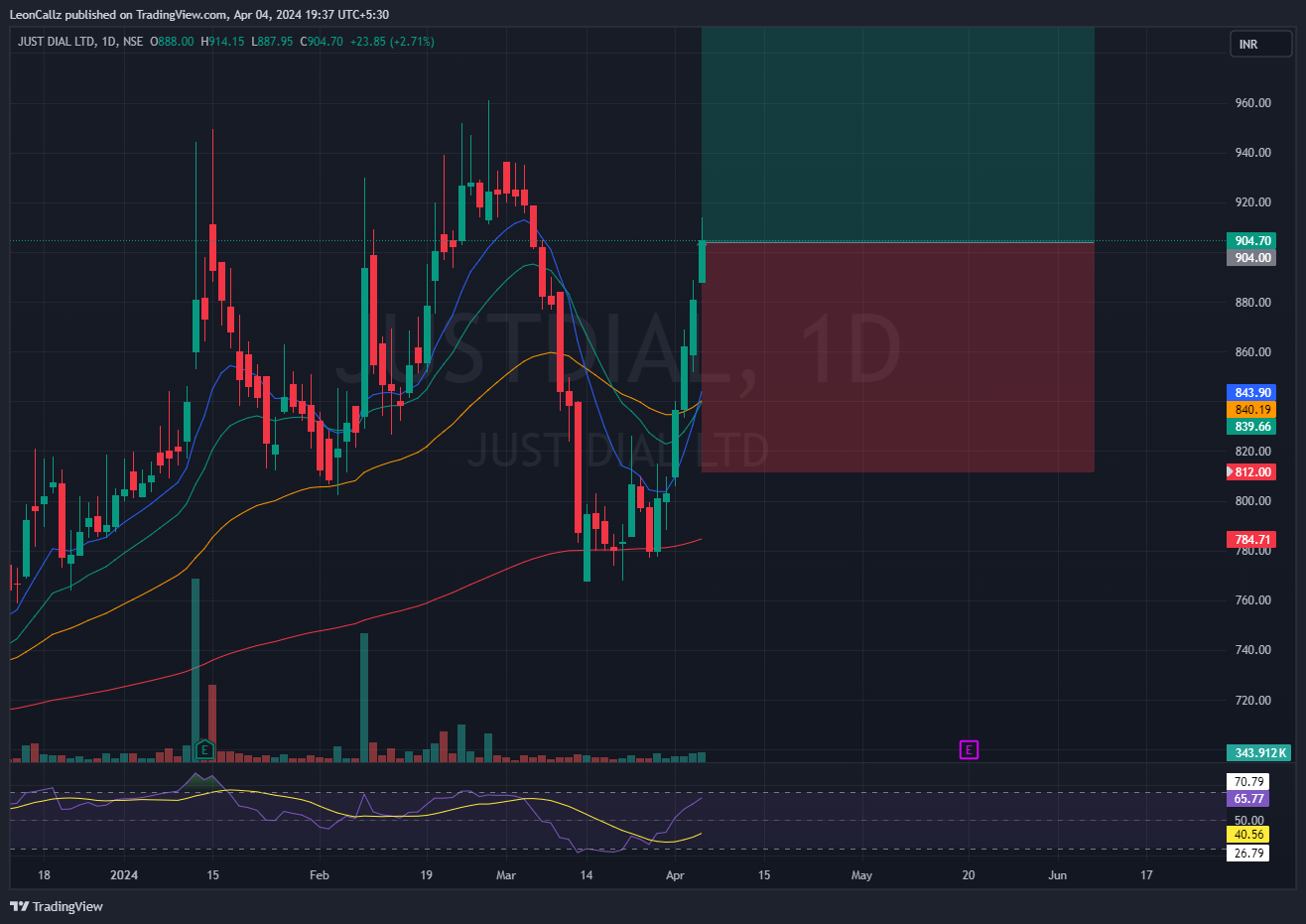
Task: Click the 720.00 price axis label
Action: [1252, 700]
